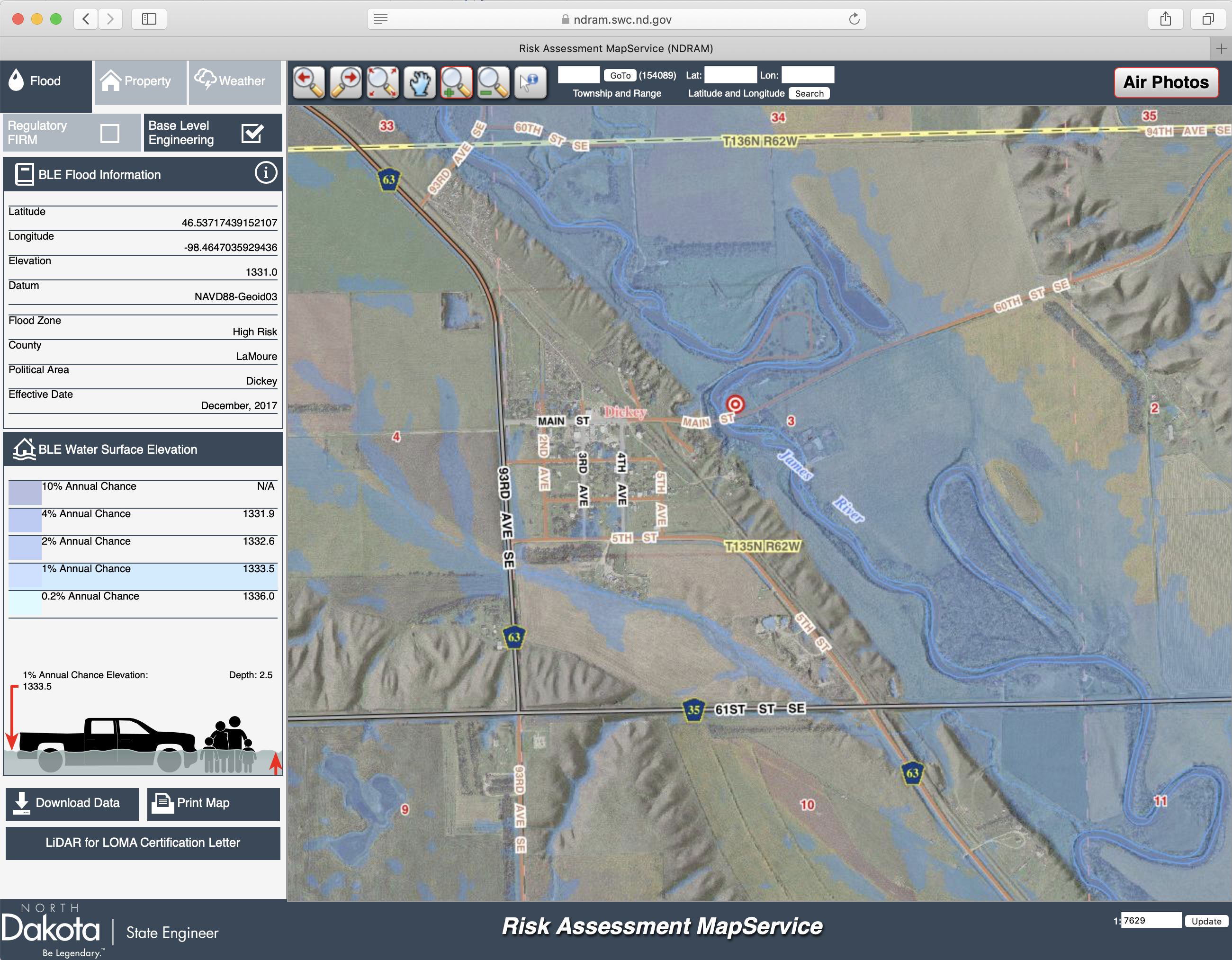Click the next extent zoom tool

(346, 82)
